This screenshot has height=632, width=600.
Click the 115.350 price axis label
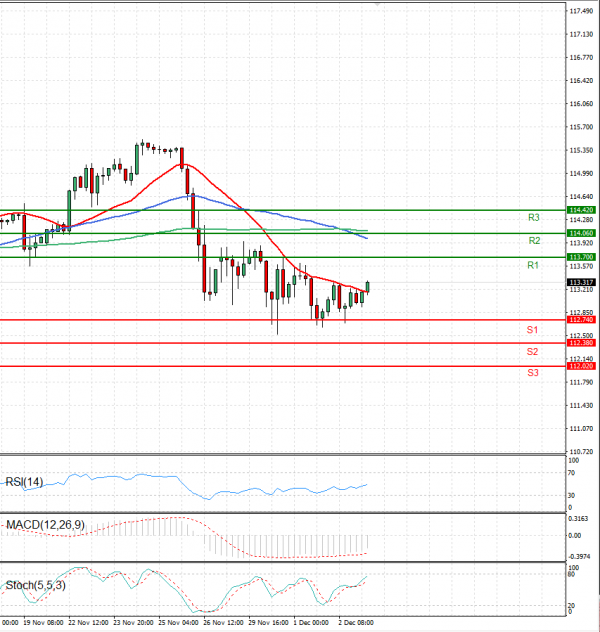pyautogui.click(x=581, y=150)
